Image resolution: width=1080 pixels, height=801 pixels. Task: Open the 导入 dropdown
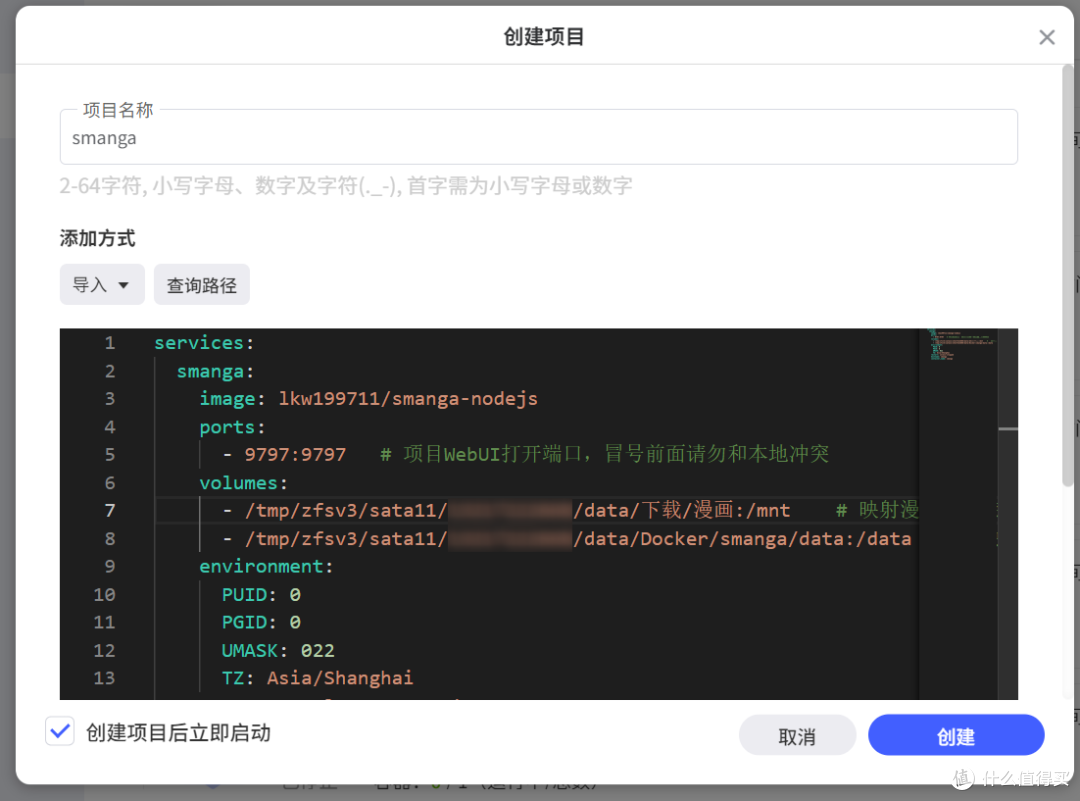(102, 284)
